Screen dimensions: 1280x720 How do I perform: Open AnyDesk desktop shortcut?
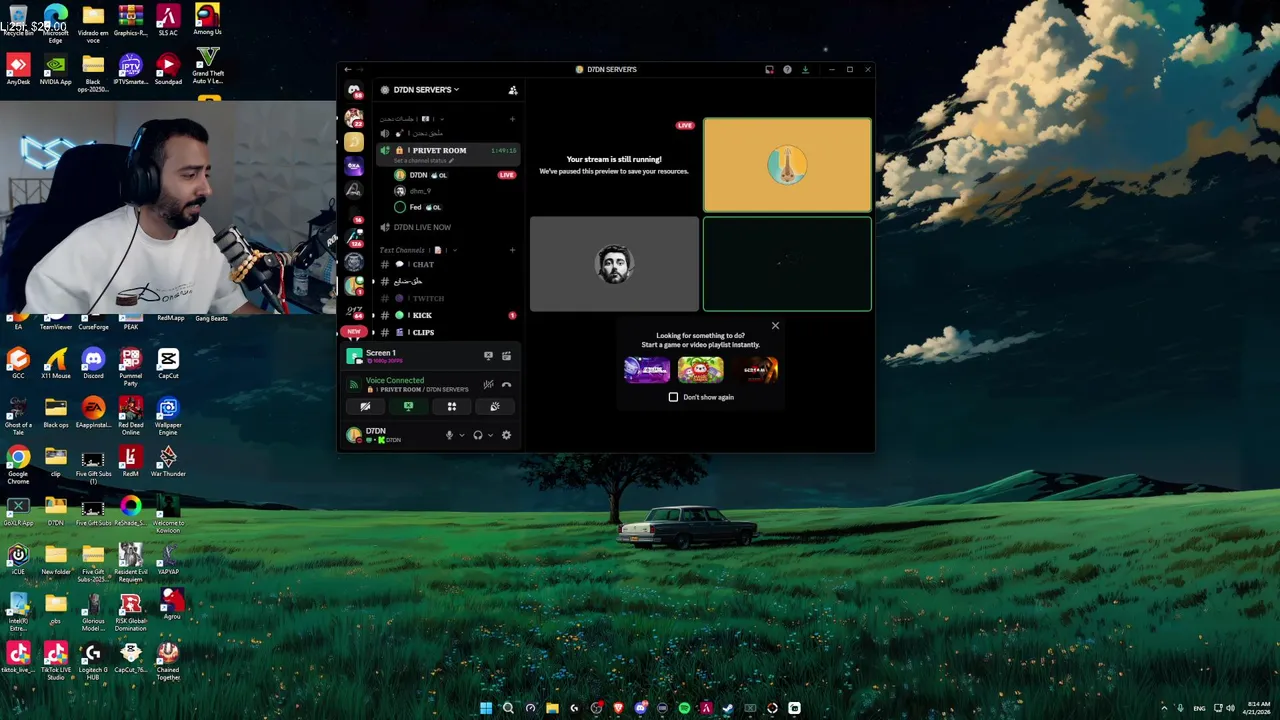pyautogui.click(x=18, y=69)
